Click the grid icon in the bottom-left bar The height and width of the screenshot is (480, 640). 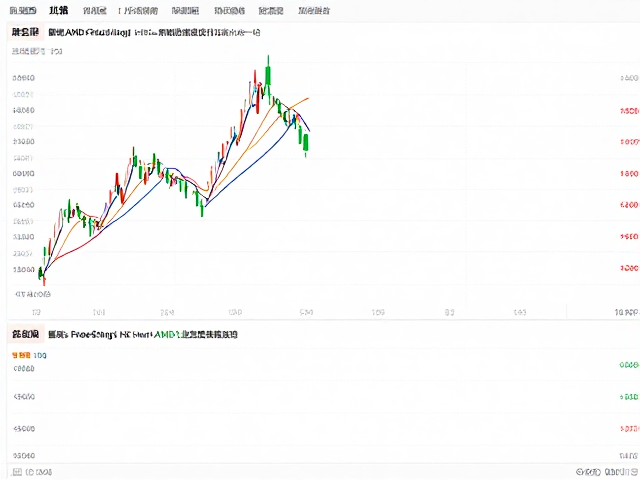click(17, 472)
